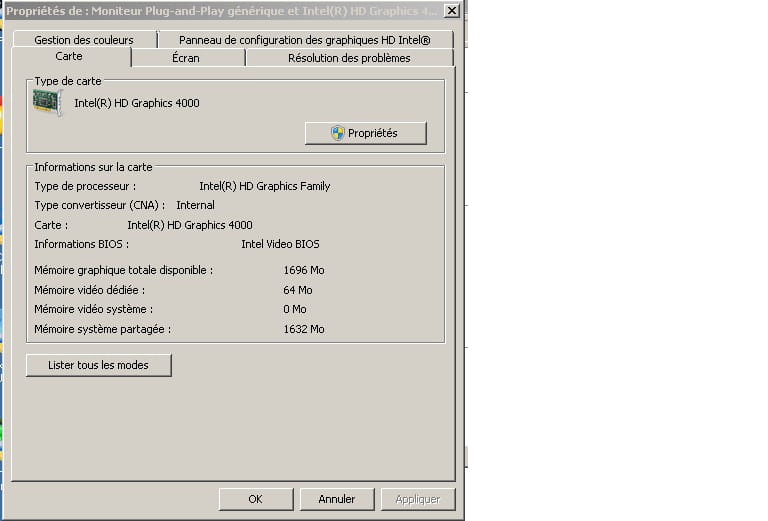
Task: Click the graphics card adapter icon
Action: (x=47, y=102)
